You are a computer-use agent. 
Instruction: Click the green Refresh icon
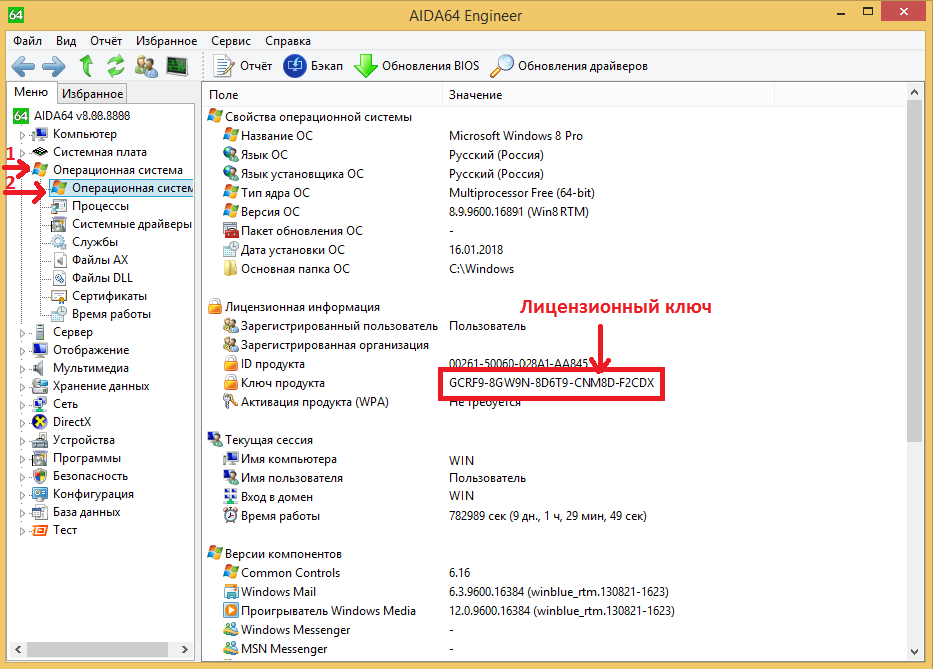(116, 66)
